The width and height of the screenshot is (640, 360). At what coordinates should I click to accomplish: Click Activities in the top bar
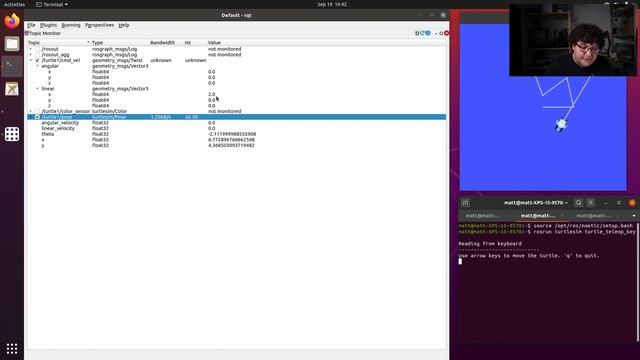pyautogui.click(x=14, y=4)
